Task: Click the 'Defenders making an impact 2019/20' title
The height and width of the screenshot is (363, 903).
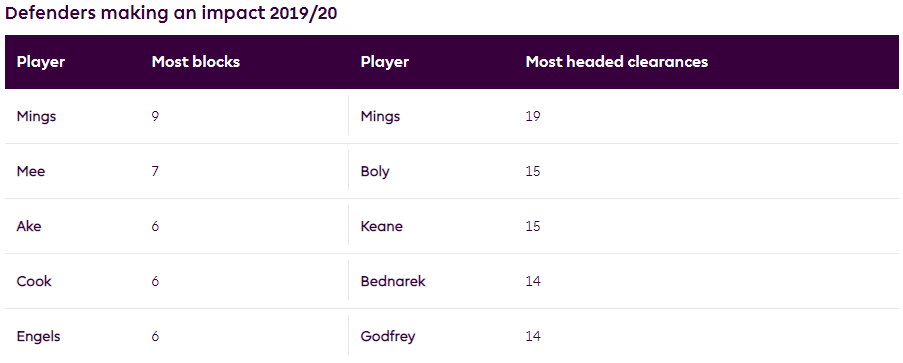Action: coord(171,14)
